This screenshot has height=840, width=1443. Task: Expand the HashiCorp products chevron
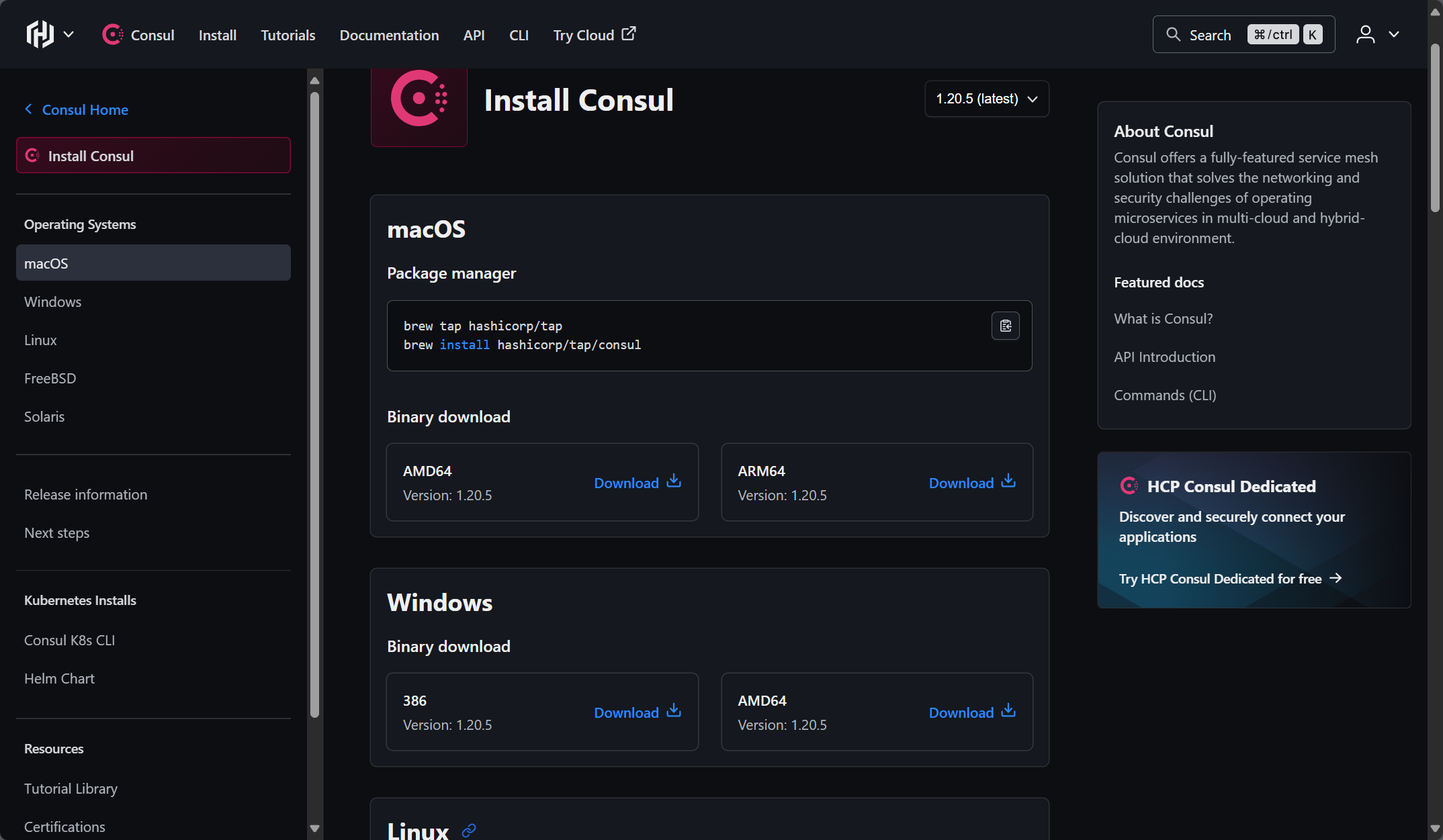[x=69, y=34]
